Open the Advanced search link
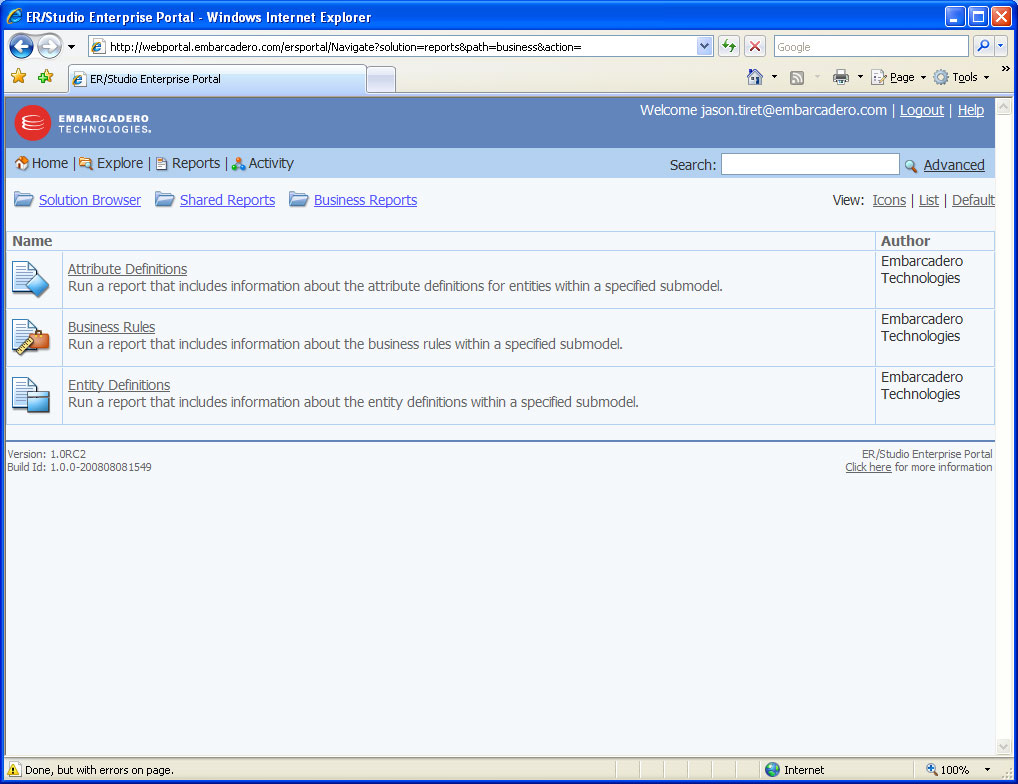Screen dimensions: 1018x784 (x=954, y=165)
